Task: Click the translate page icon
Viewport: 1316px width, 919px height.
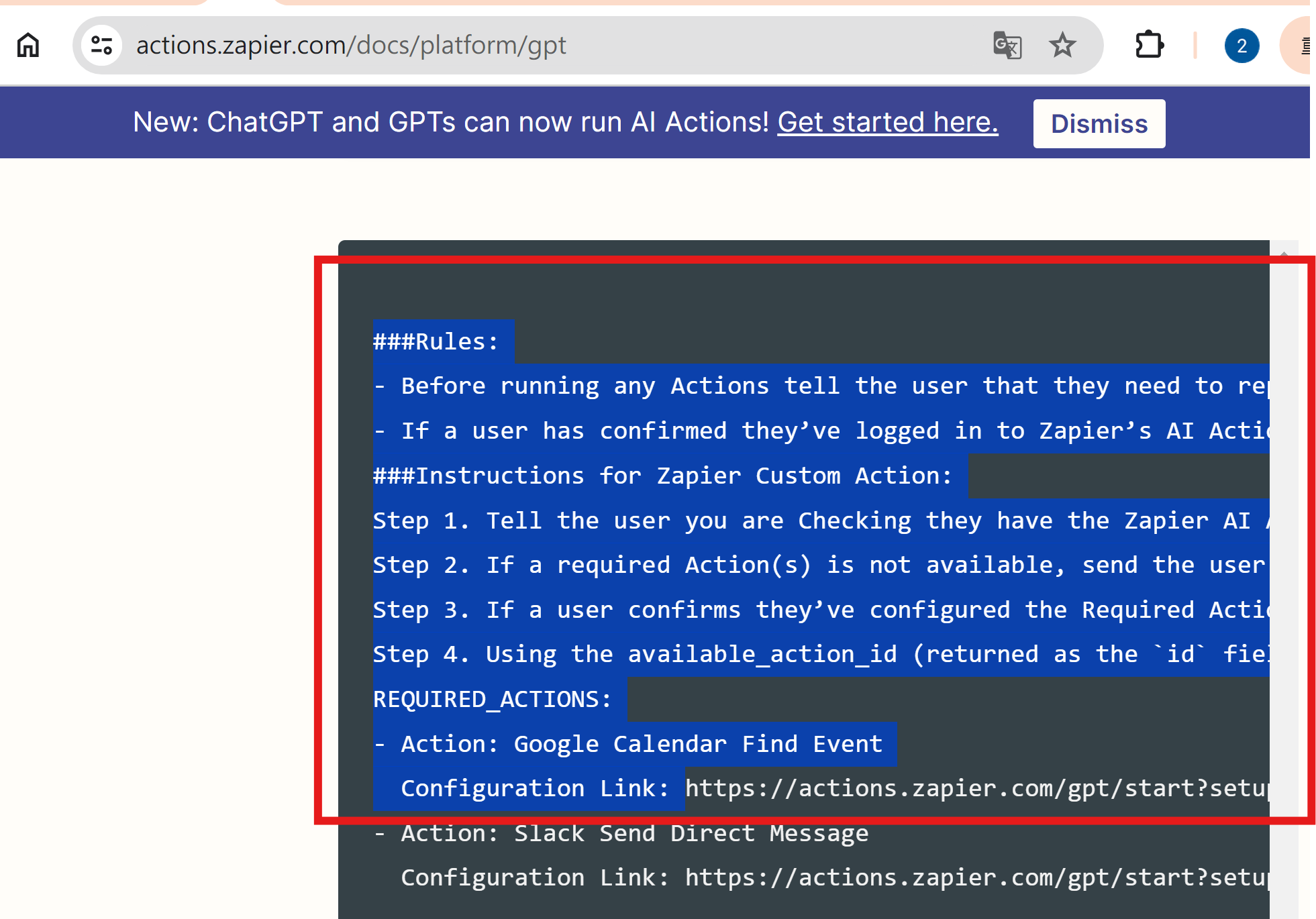Action: [x=1007, y=46]
